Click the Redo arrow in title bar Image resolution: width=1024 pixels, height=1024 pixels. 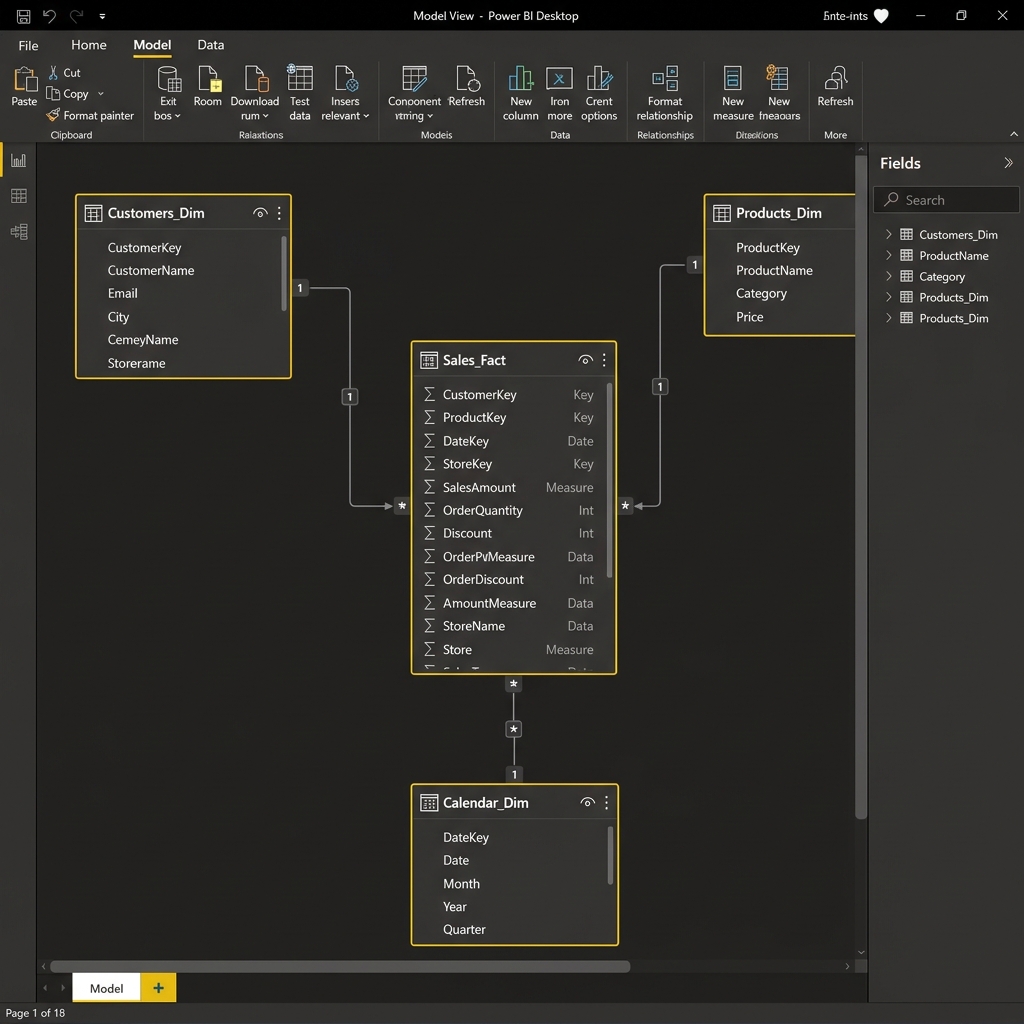76,16
